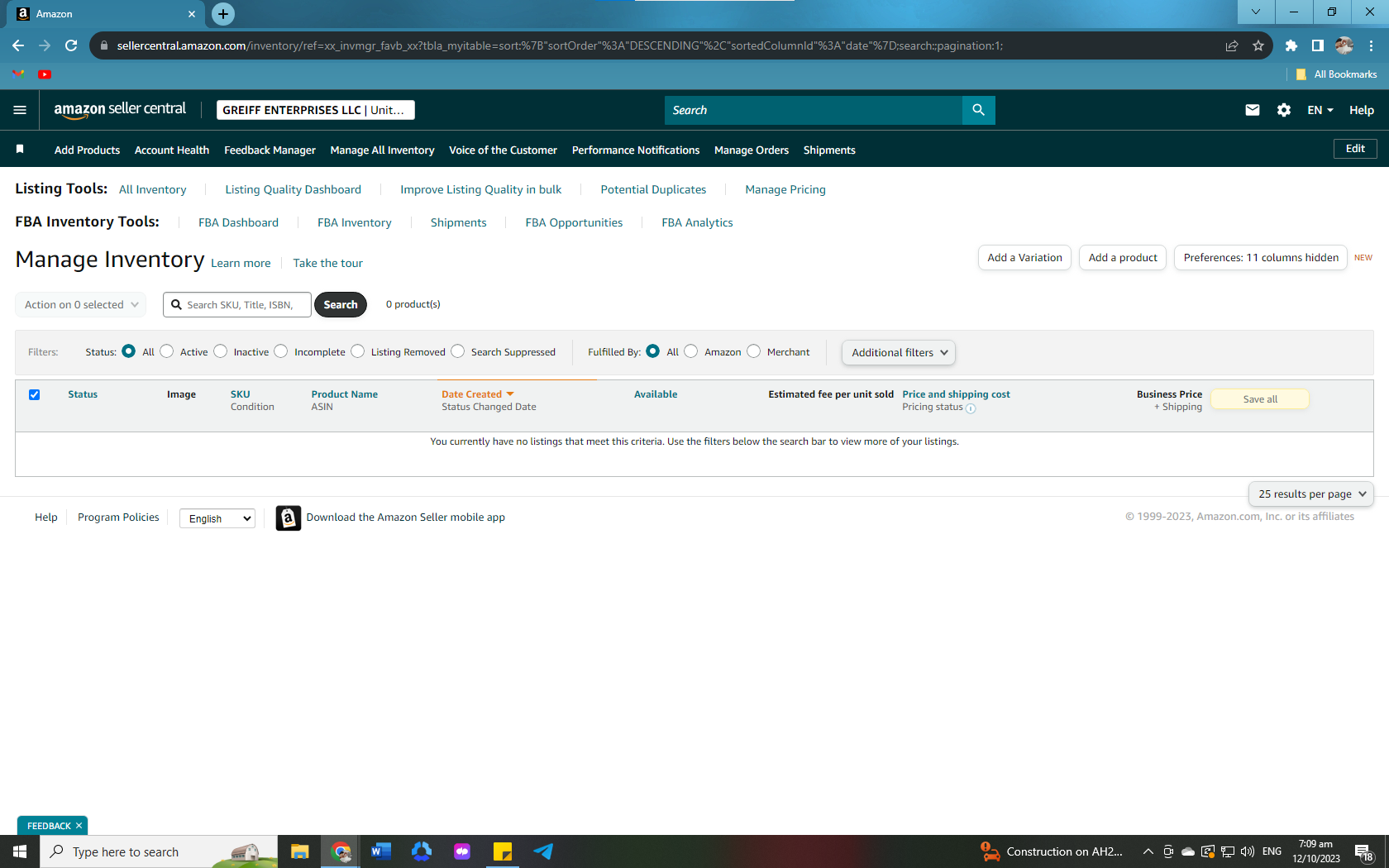Open Preferences: 11 columns hidden

pyautogui.click(x=1261, y=258)
